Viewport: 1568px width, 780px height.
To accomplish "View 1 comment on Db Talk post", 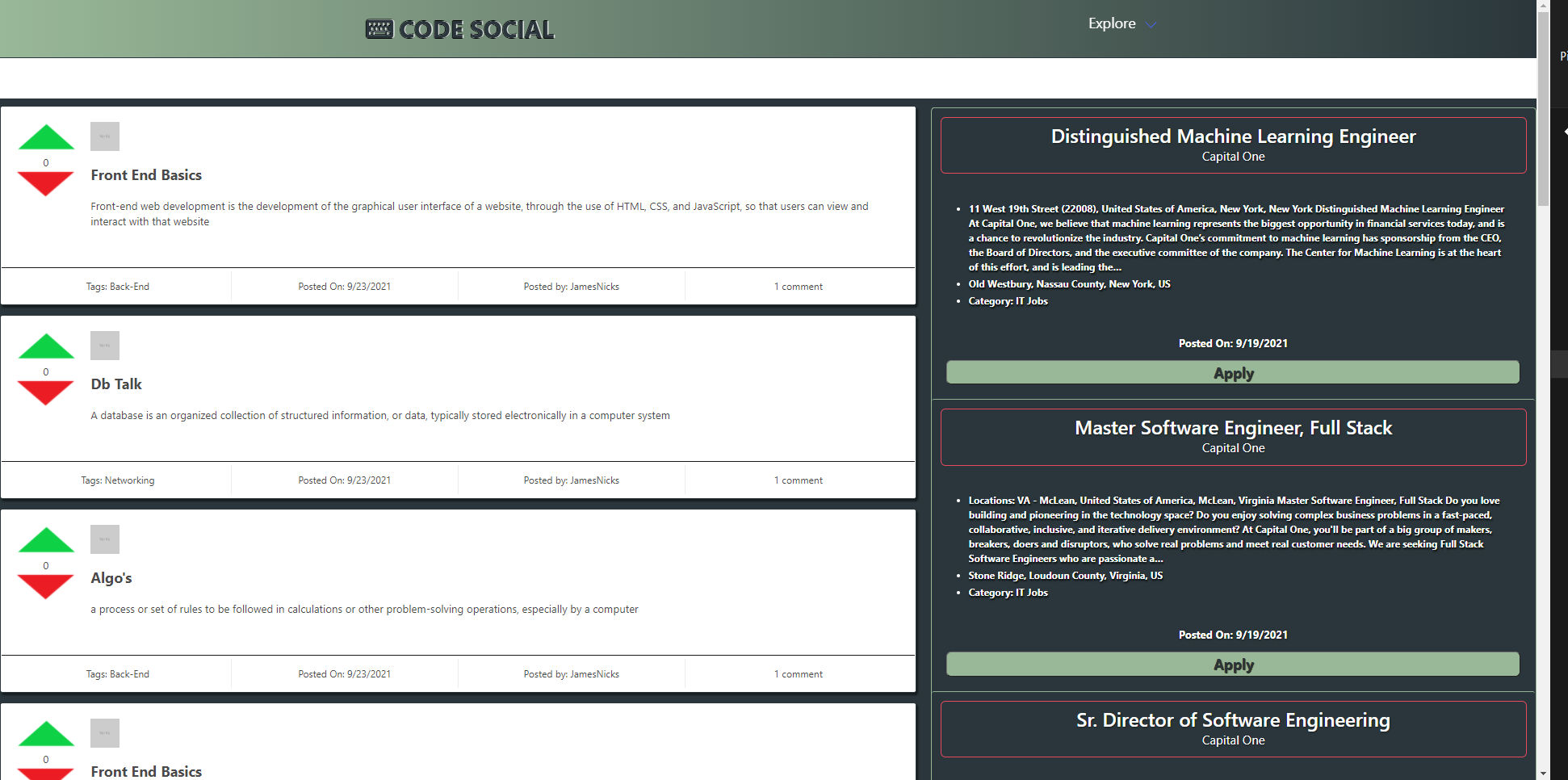I will (799, 480).
